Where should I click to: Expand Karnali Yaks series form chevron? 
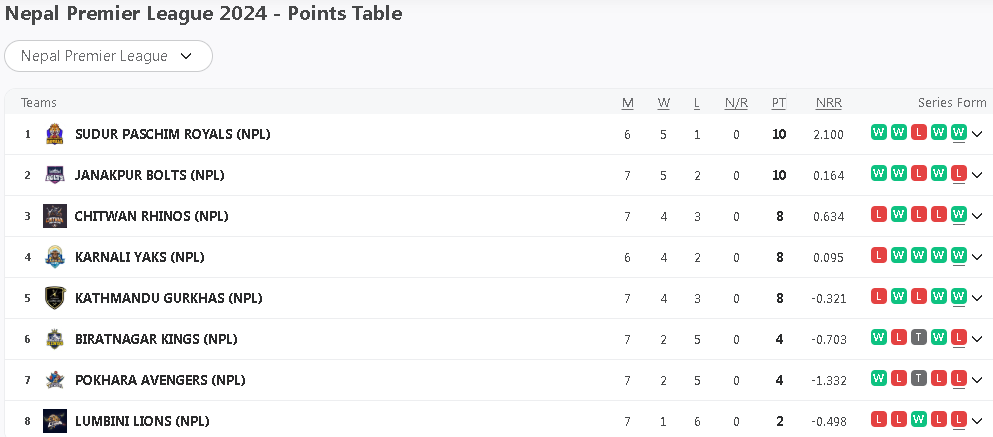pos(977,257)
